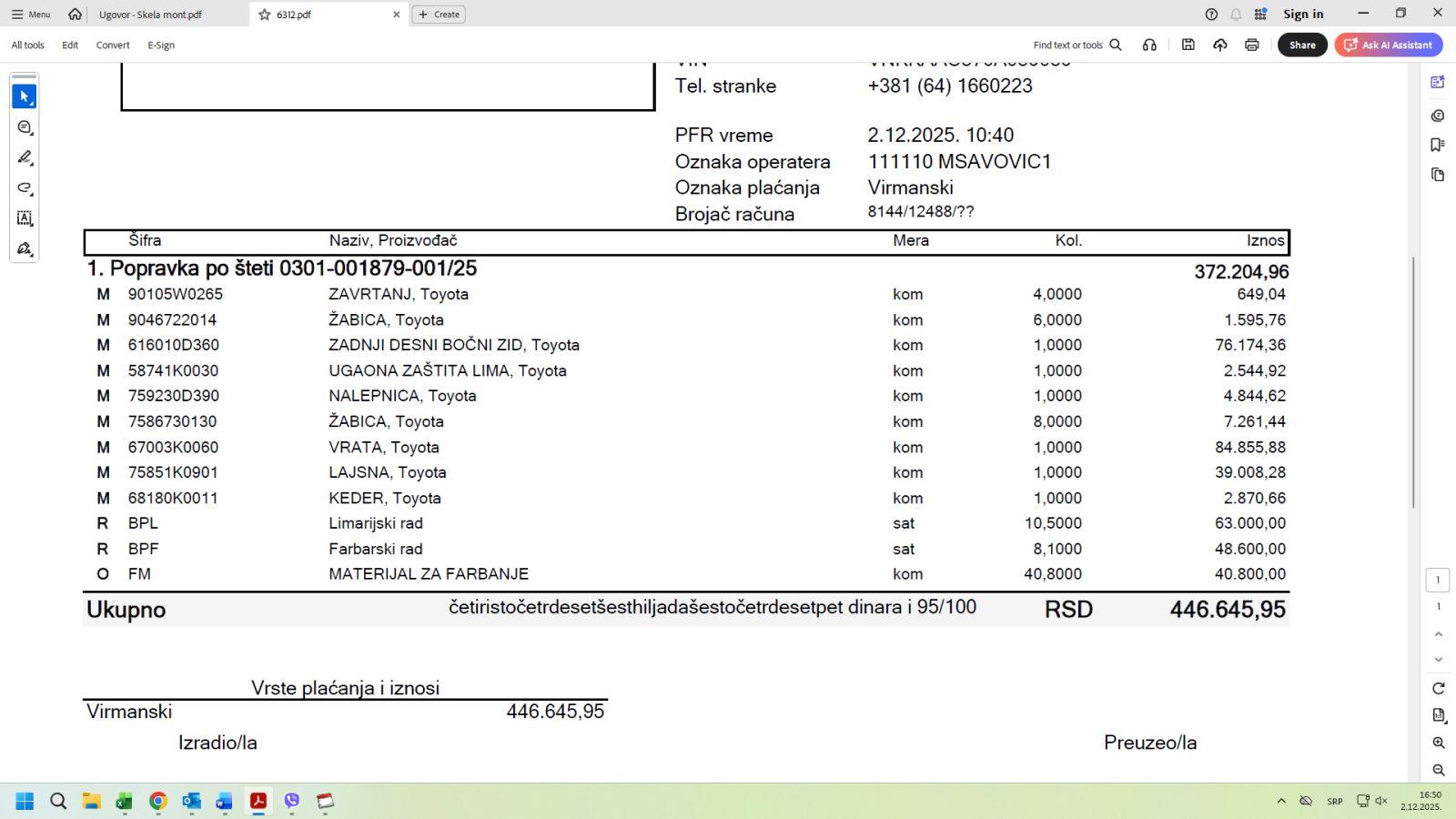The image size is (1456, 819).
Task: Click the print document icon
Action: [x=1252, y=45]
